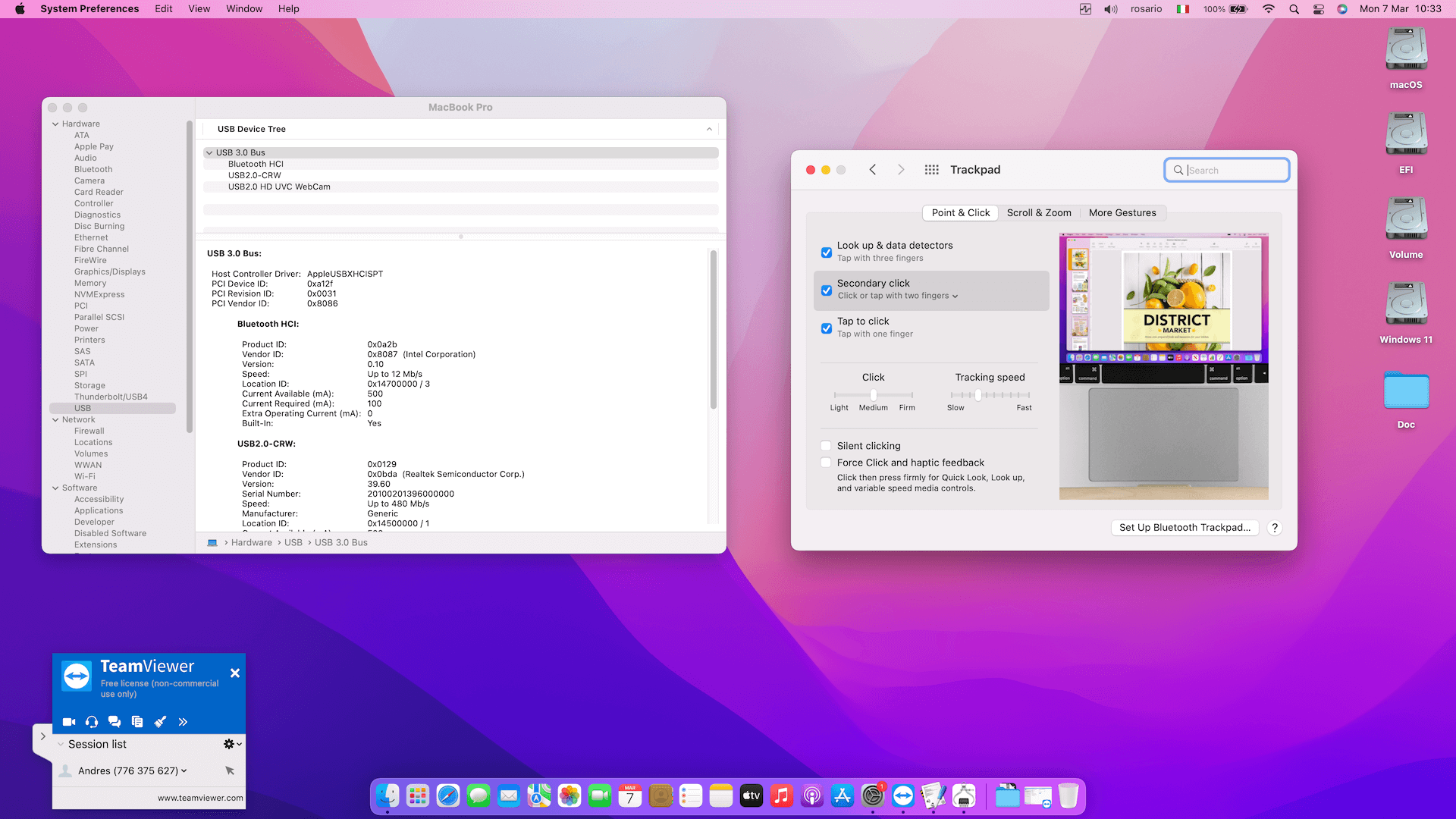This screenshot has height=819, width=1456.
Task: Enable Silent clicking checkbox
Action: (826, 446)
